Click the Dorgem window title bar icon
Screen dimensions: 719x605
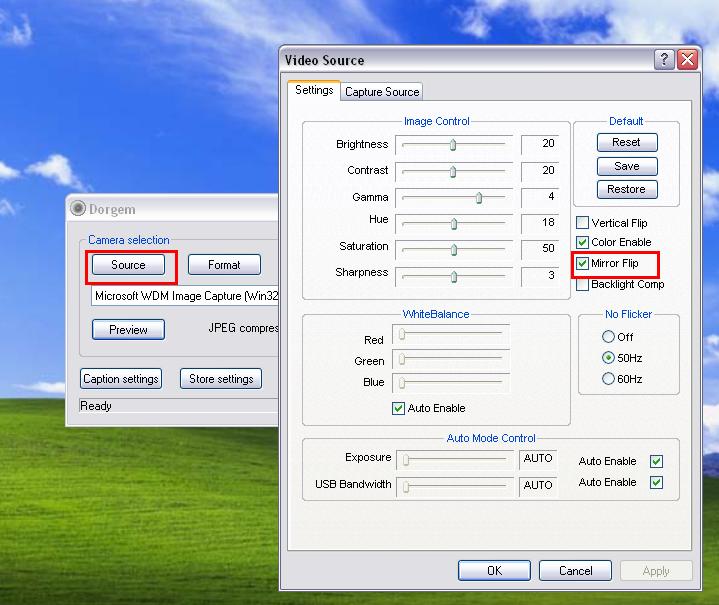click(x=78, y=208)
